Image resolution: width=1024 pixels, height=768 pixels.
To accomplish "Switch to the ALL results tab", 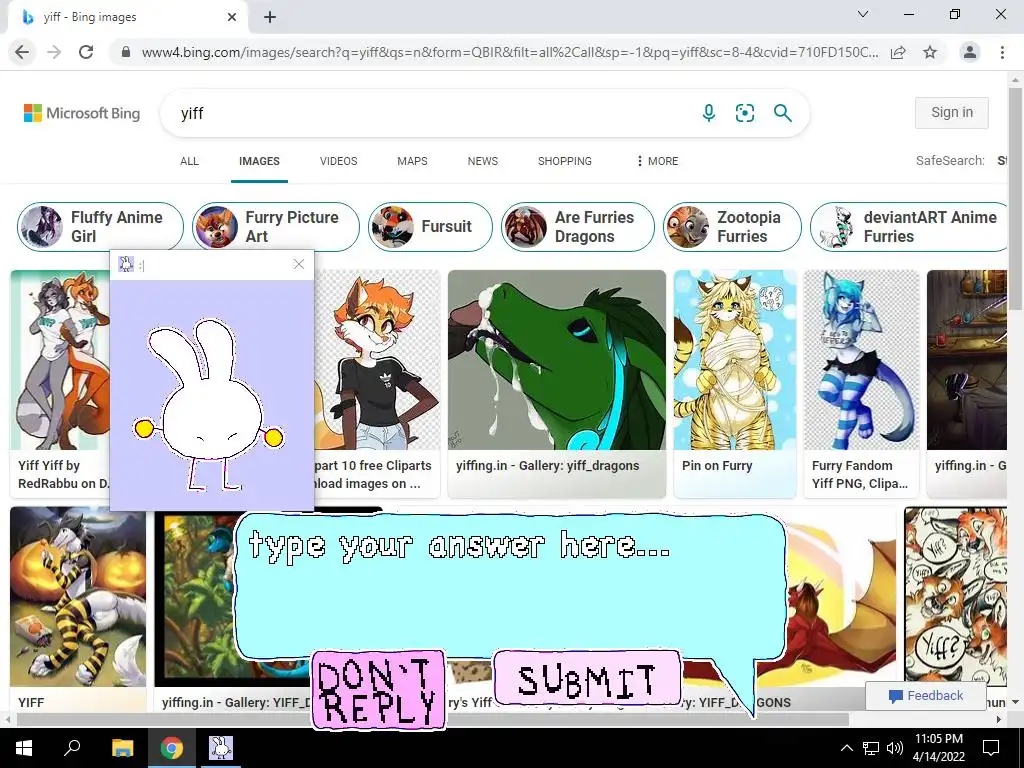I will pyautogui.click(x=189, y=161).
